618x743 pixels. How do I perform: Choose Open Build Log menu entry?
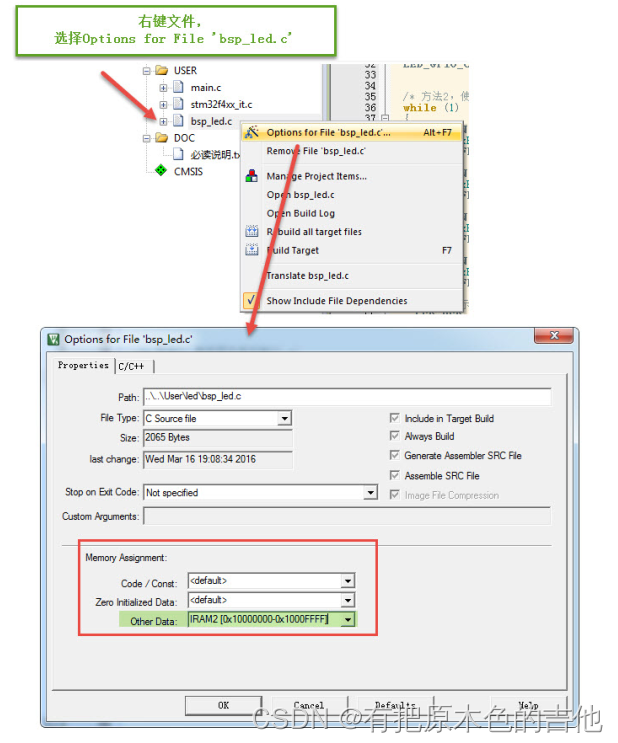click(x=351, y=213)
